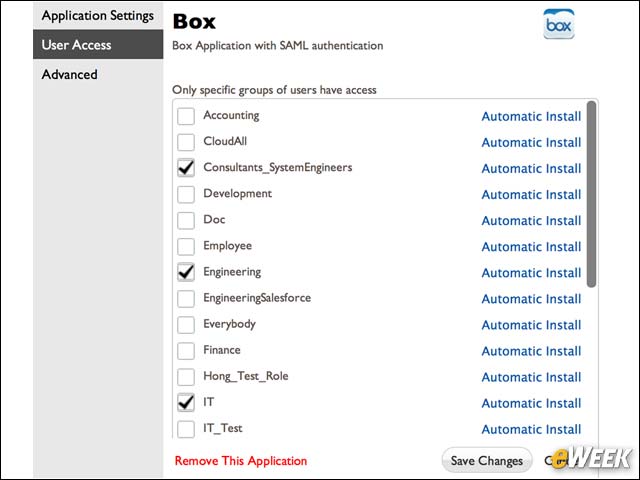
Task: Click Automatic Install for Doc
Action: (531, 221)
